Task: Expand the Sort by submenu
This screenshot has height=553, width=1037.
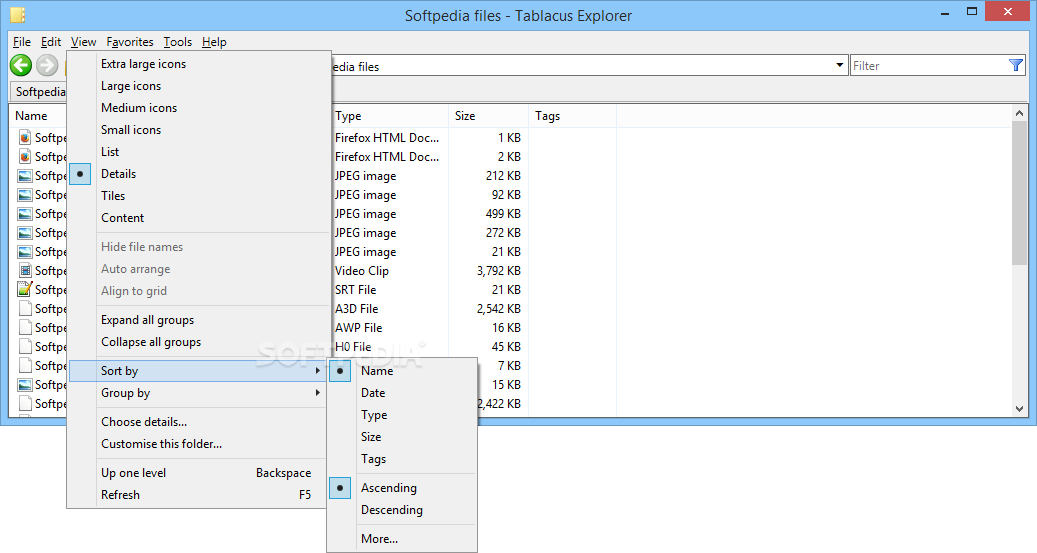Action: (x=198, y=371)
